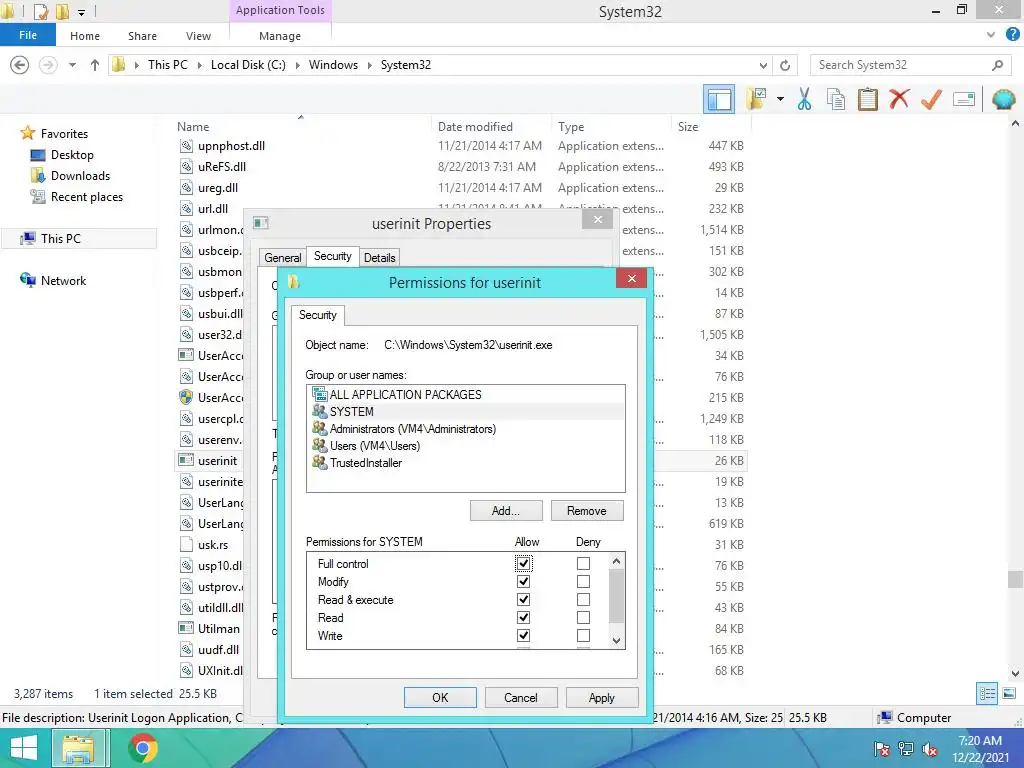Open File Explorer from the taskbar
Screen dimensions: 1024x768
pos(78,748)
